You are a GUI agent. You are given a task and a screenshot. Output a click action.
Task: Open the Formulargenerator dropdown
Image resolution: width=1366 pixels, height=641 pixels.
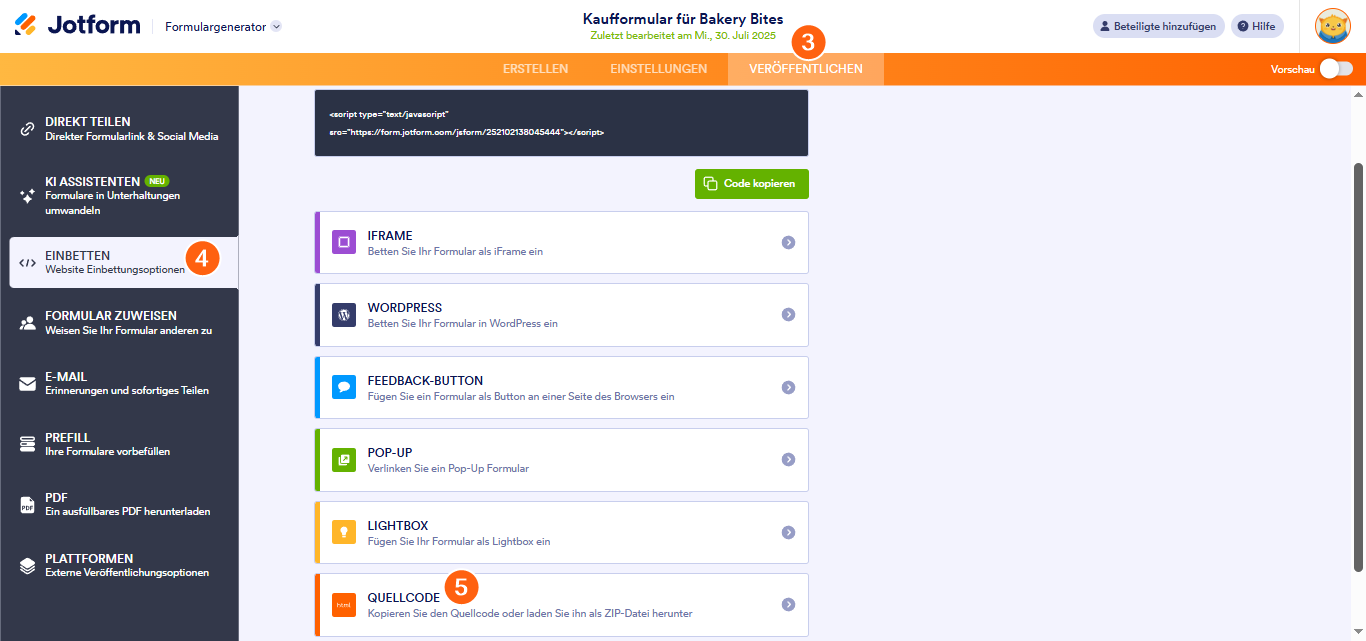click(223, 27)
